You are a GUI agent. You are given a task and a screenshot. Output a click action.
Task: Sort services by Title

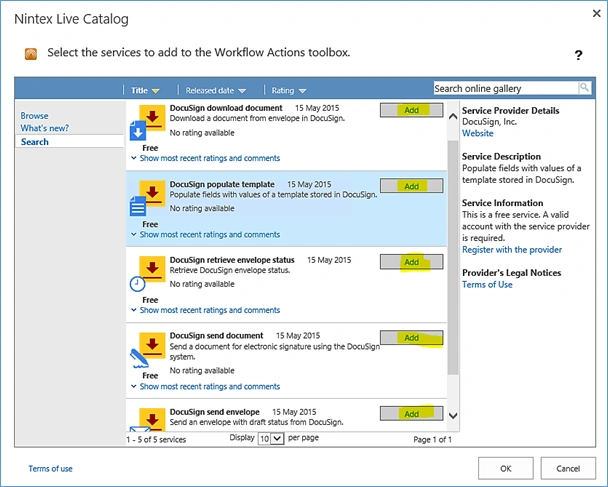pyautogui.click(x=145, y=90)
